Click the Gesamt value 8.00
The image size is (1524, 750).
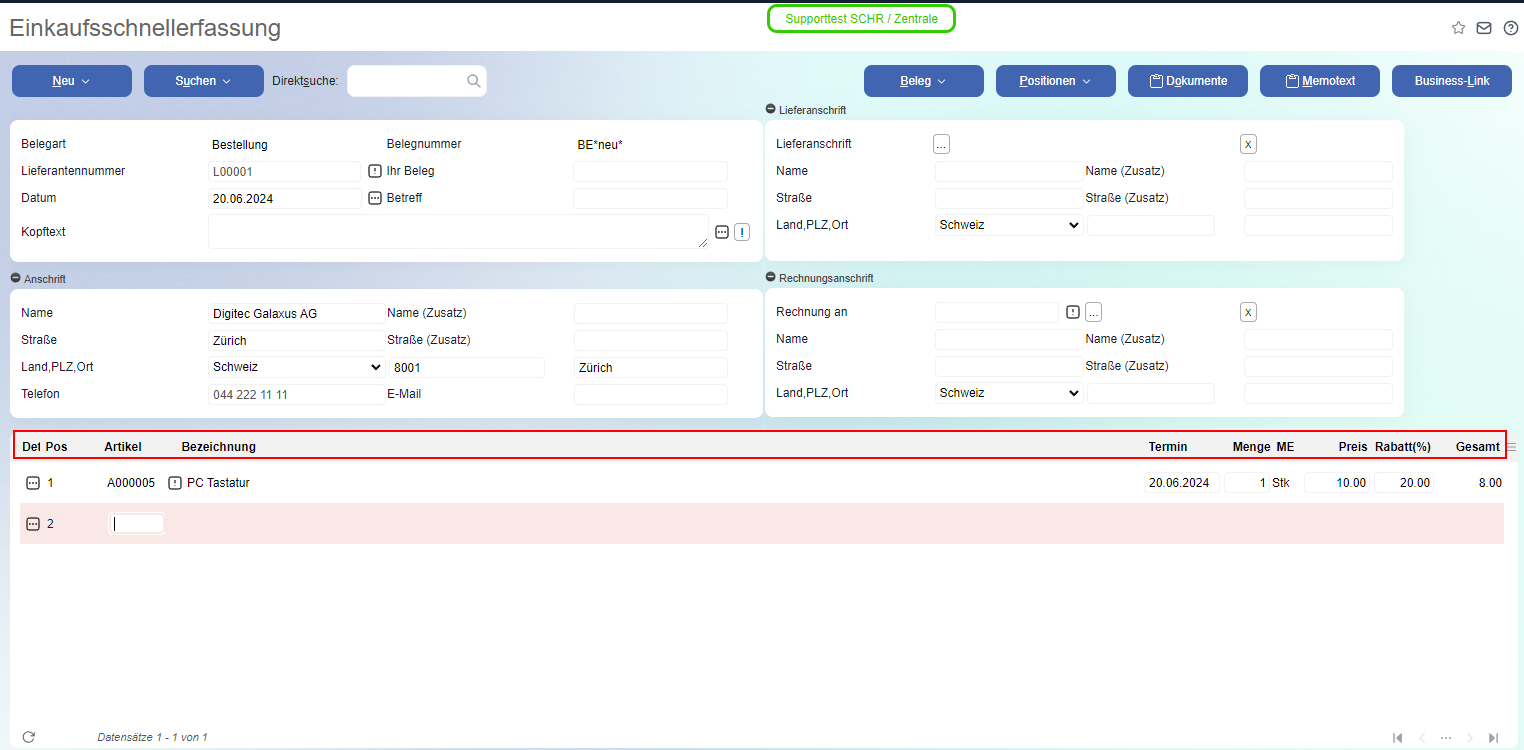[1490, 483]
